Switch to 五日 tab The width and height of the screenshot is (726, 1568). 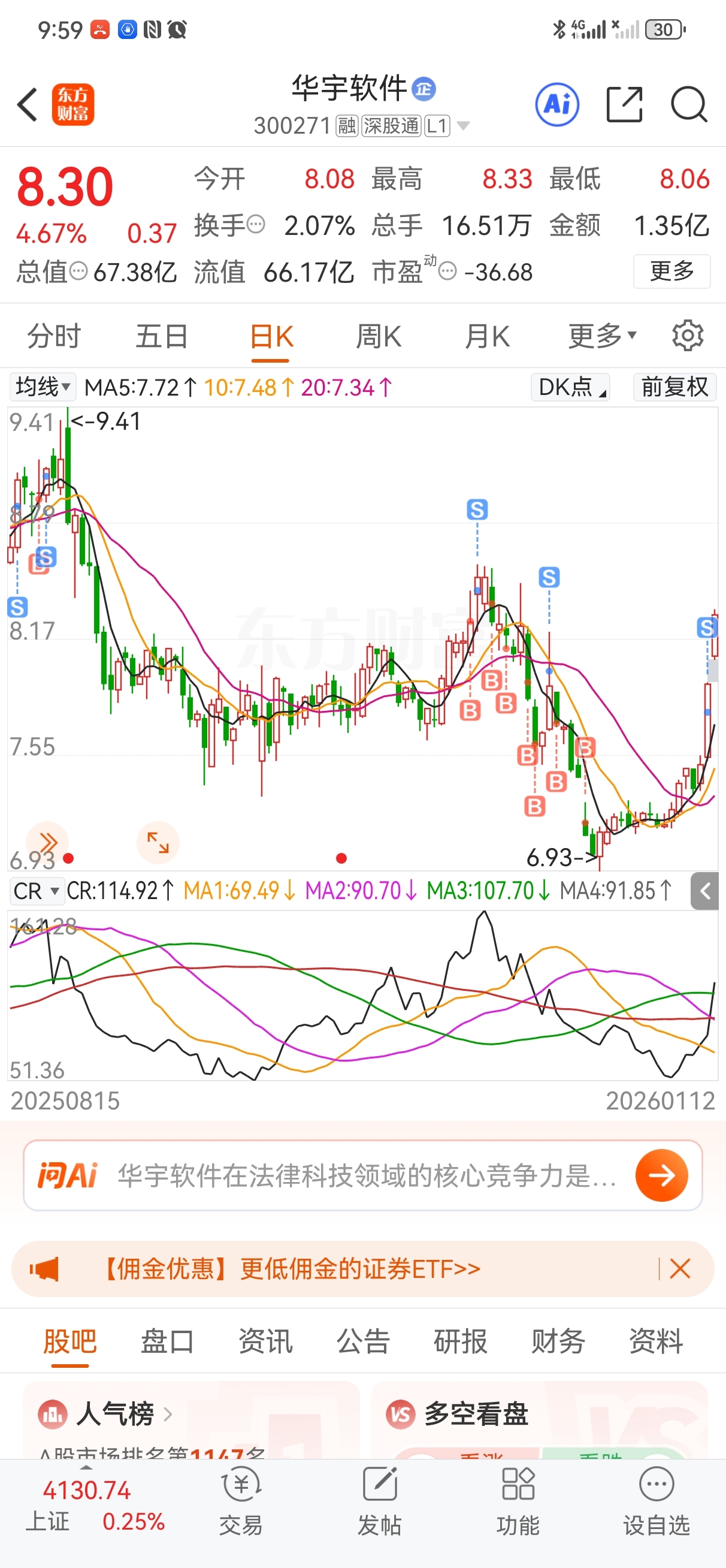click(x=162, y=336)
